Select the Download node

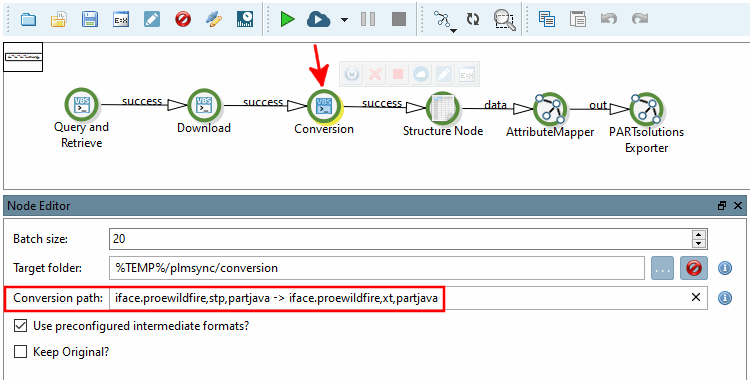[x=204, y=105]
